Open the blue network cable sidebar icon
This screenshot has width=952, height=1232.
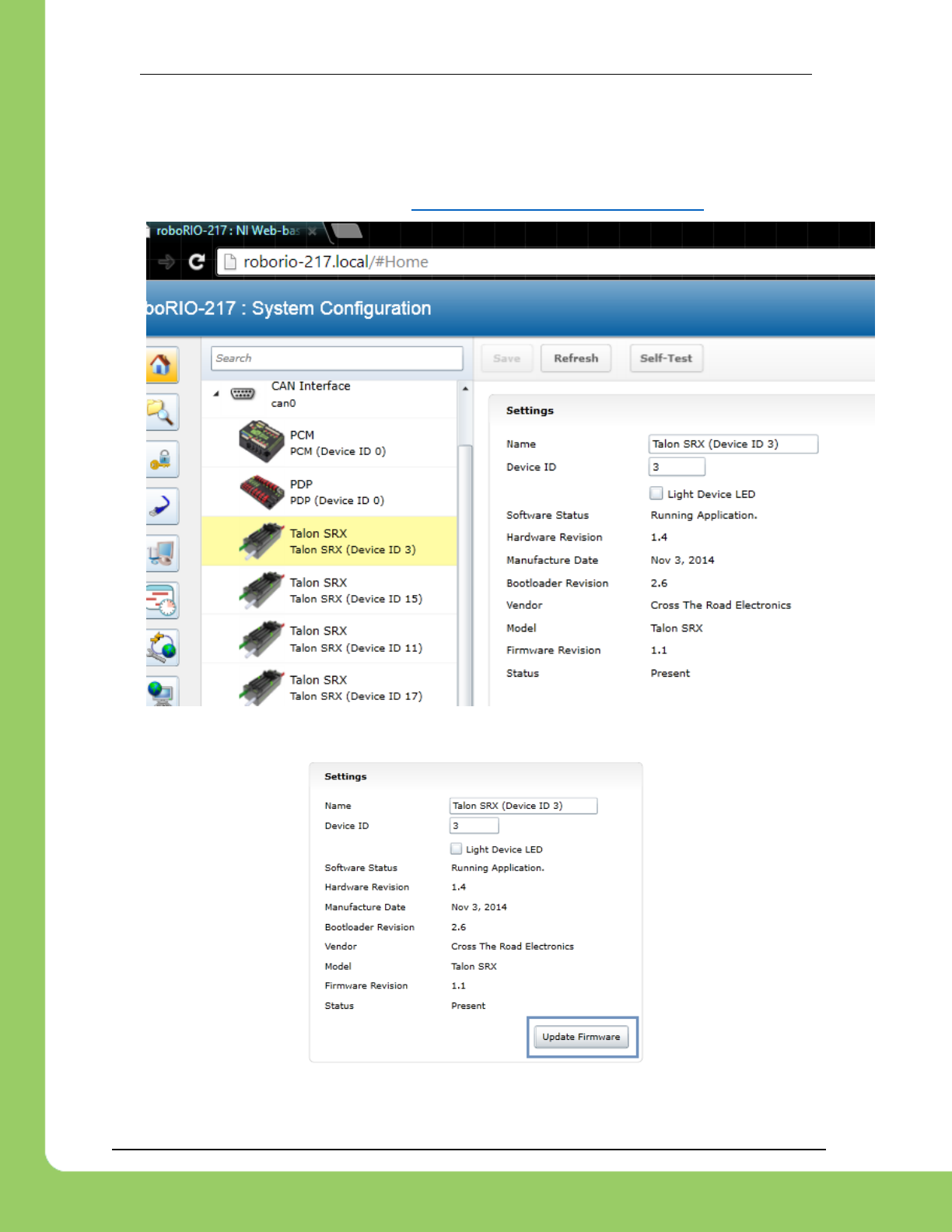pyautogui.click(x=162, y=506)
